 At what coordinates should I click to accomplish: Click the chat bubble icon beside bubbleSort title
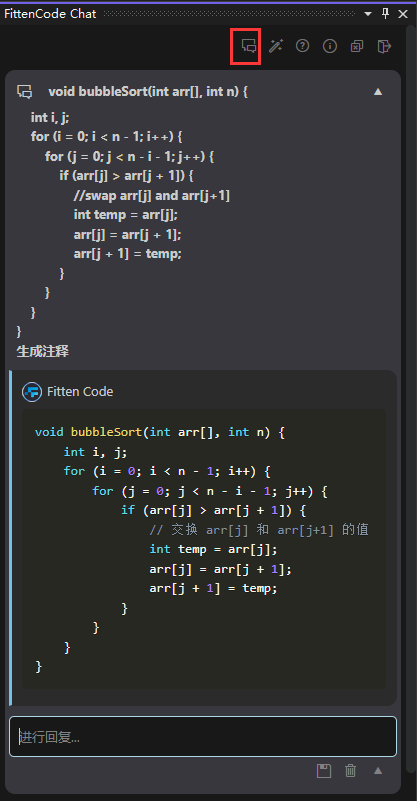tap(25, 92)
